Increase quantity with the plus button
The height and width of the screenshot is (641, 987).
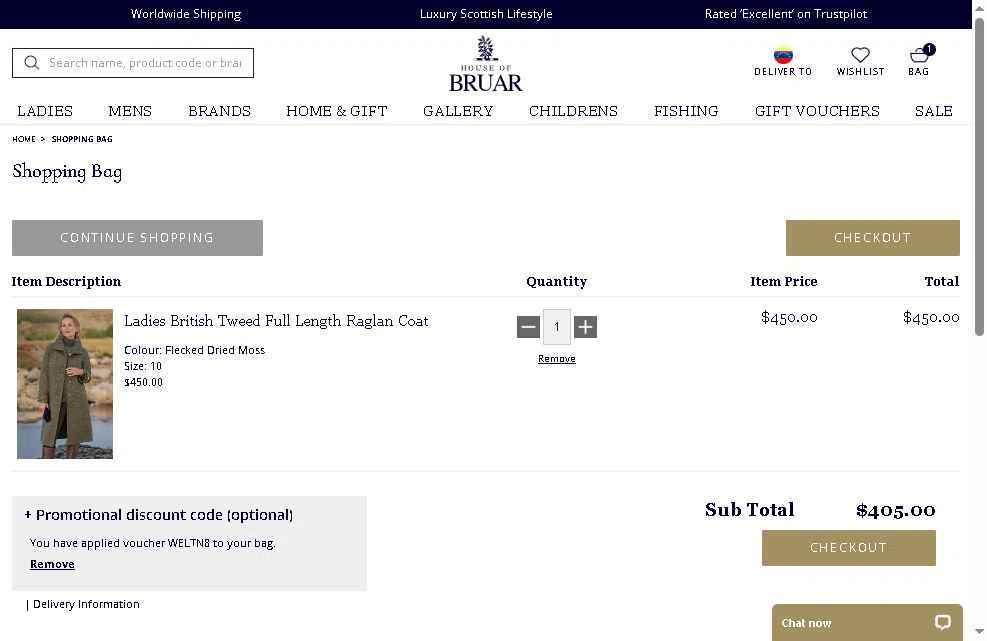(x=585, y=327)
